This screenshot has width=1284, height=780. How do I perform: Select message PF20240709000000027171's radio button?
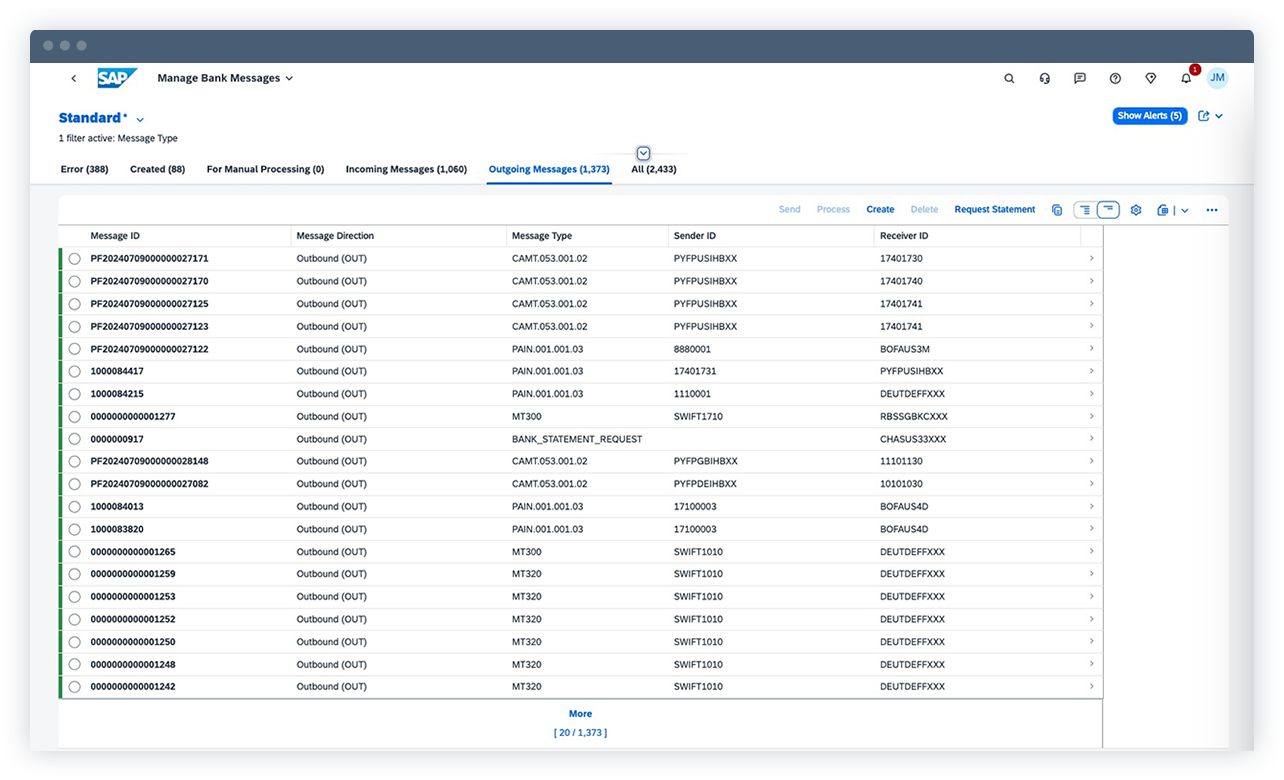click(74, 258)
